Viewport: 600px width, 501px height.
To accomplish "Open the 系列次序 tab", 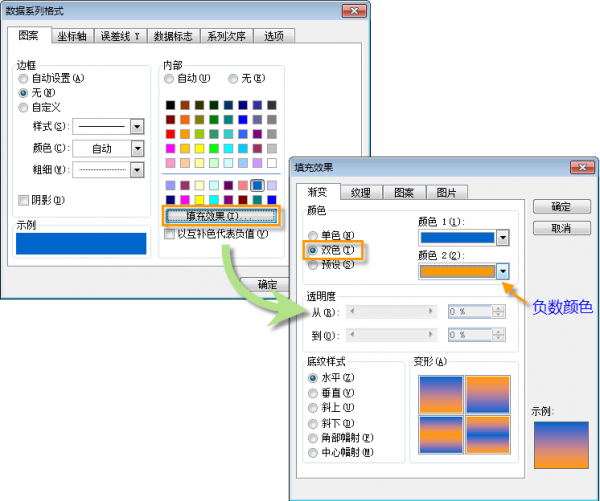I will [227, 36].
